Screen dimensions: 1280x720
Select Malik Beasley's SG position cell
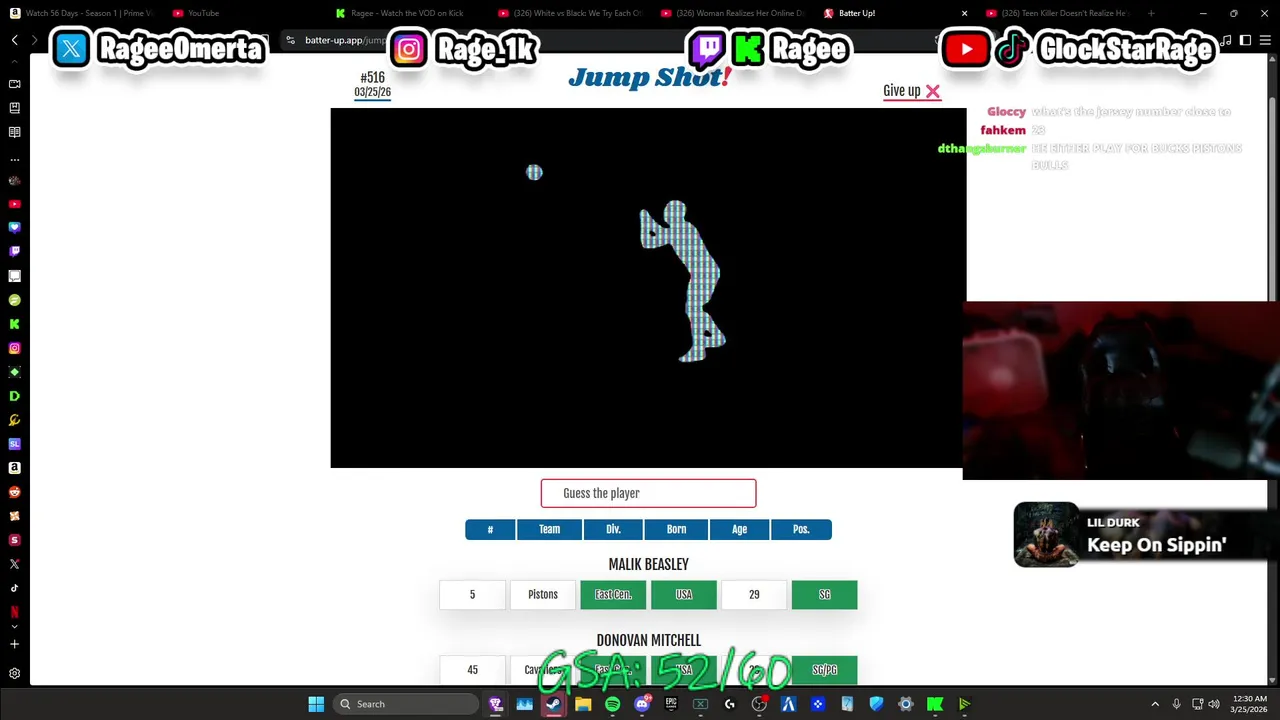click(824, 594)
